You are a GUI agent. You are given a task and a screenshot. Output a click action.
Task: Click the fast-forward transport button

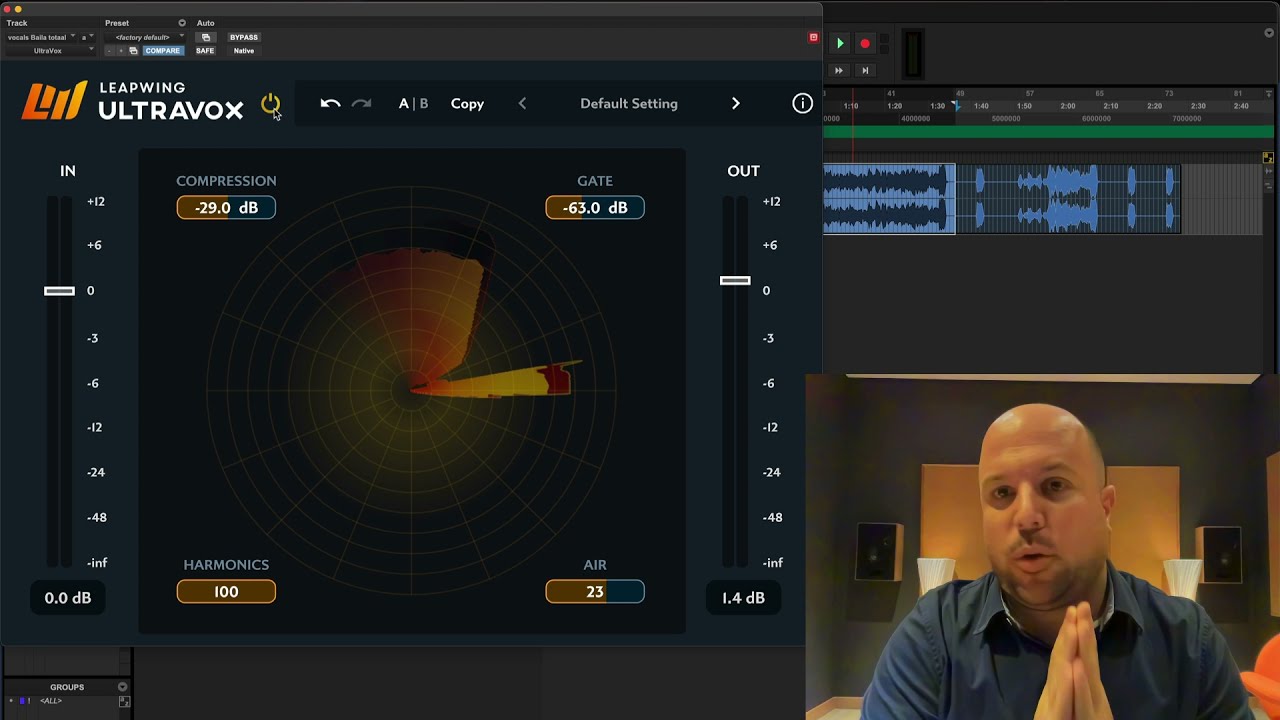[838, 70]
